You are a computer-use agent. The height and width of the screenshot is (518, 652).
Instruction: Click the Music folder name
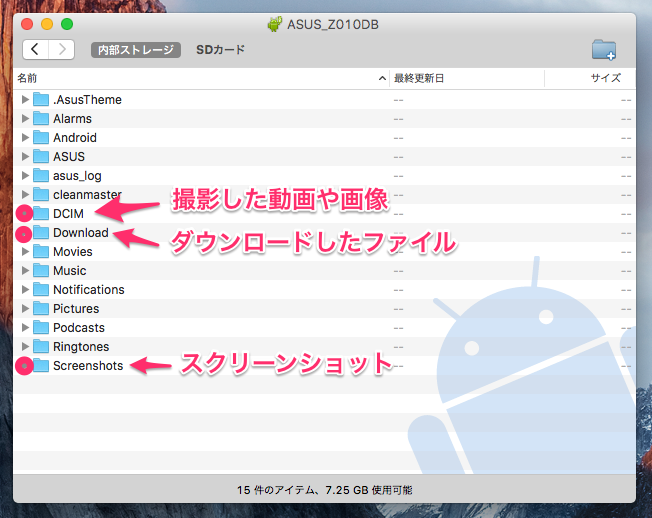click(70, 271)
